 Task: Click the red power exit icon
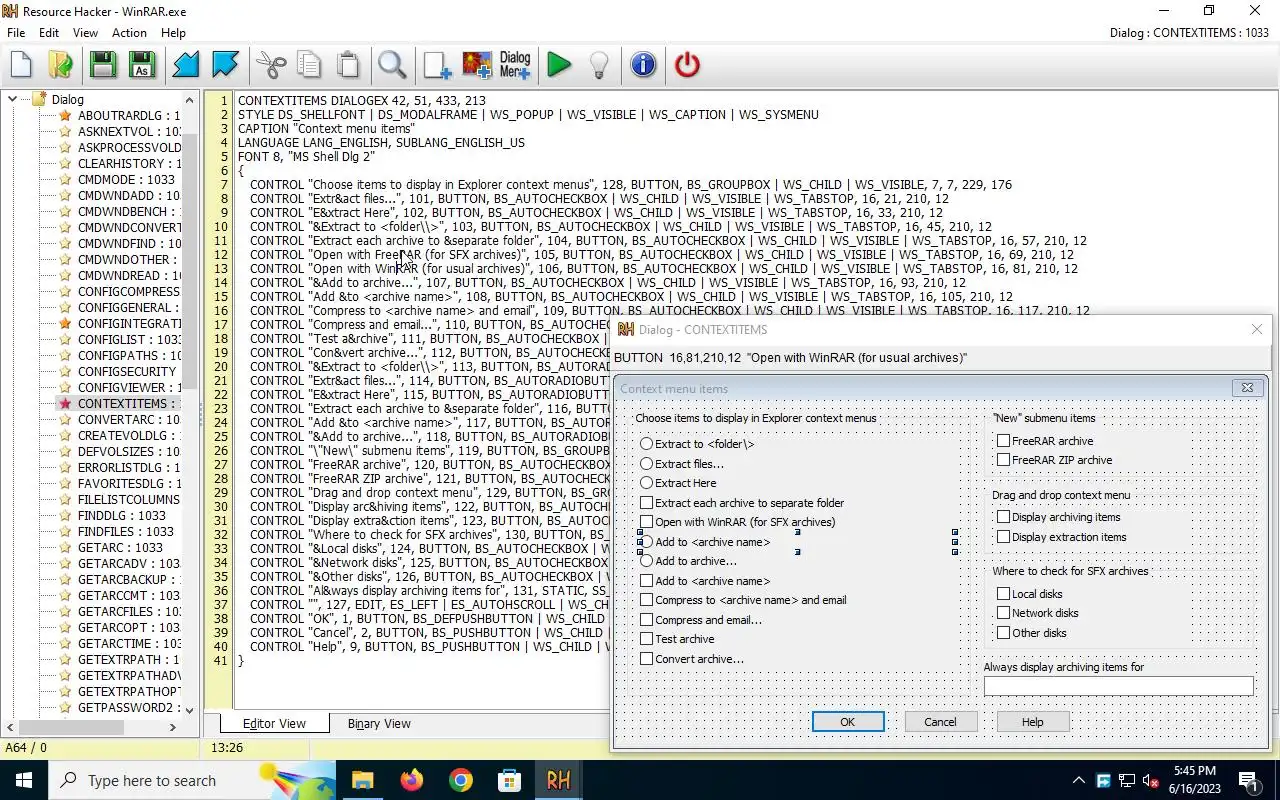(687, 65)
